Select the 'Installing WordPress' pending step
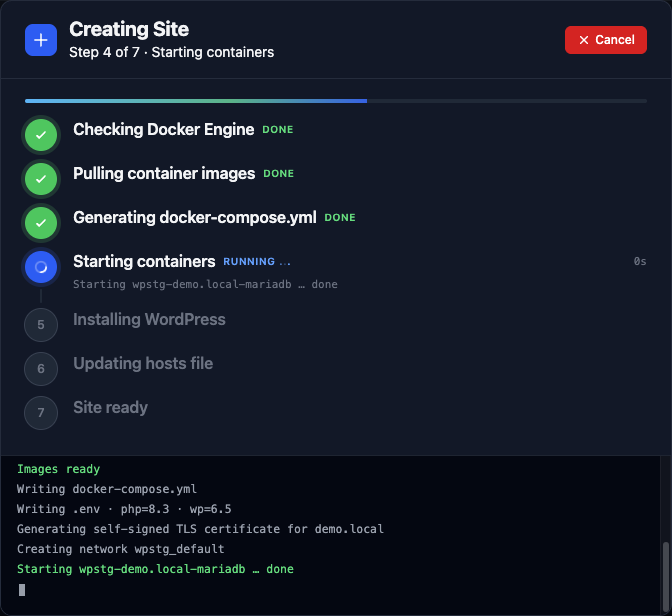Viewport: 672px width, 616px height. coord(149,319)
